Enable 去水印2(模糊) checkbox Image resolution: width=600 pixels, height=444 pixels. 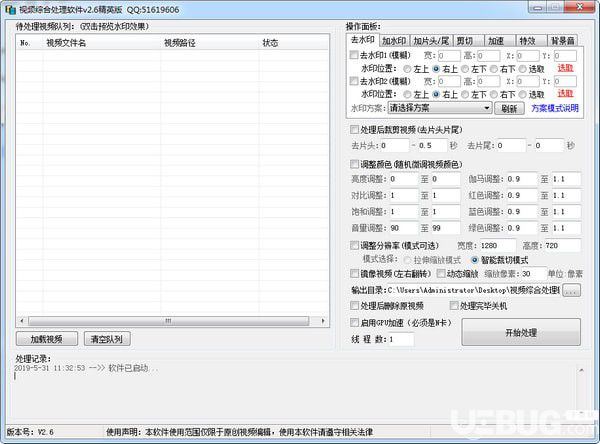click(x=354, y=81)
